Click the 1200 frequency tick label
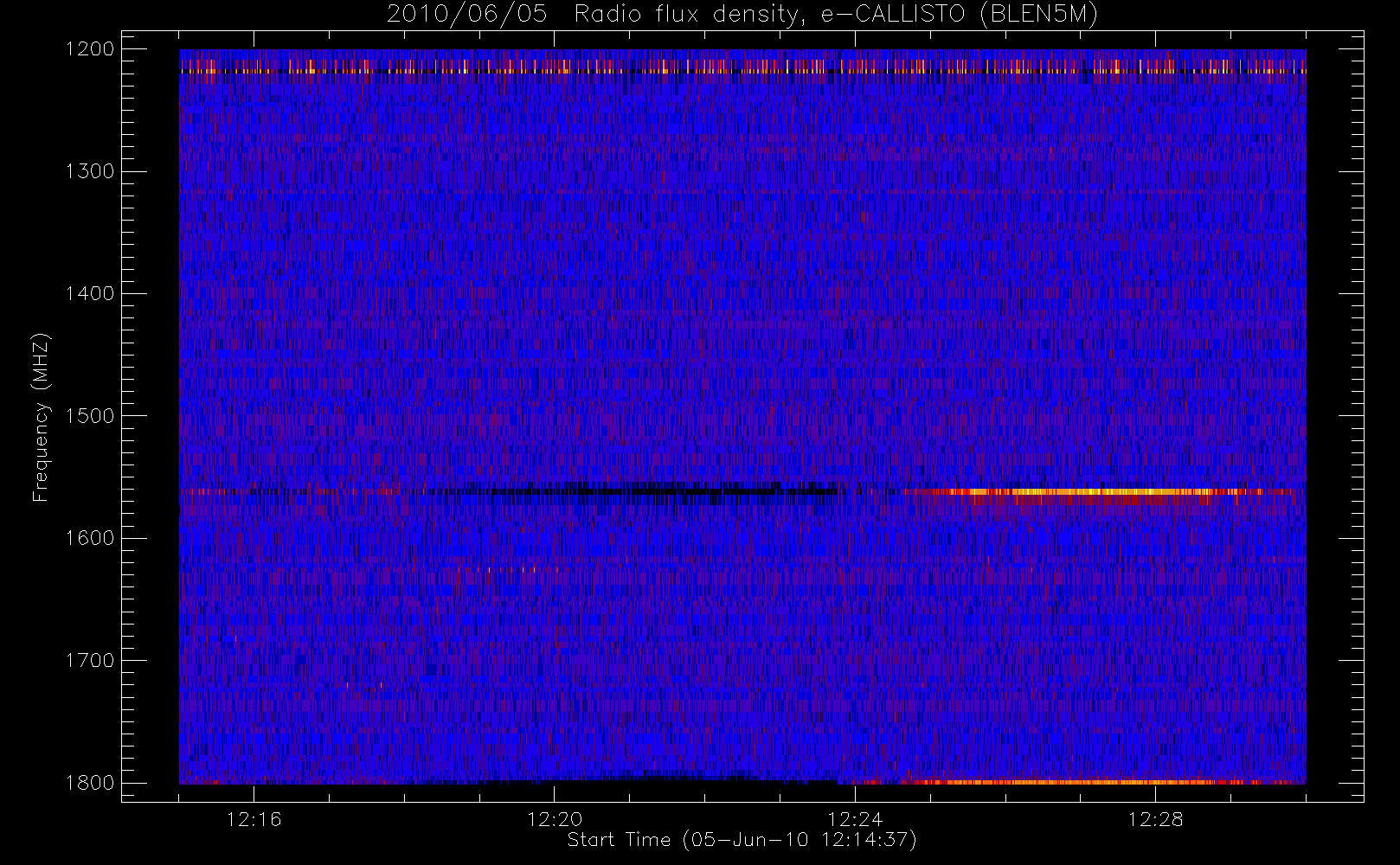Viewport: 1400px width, 865px height. tap(90, 49)
